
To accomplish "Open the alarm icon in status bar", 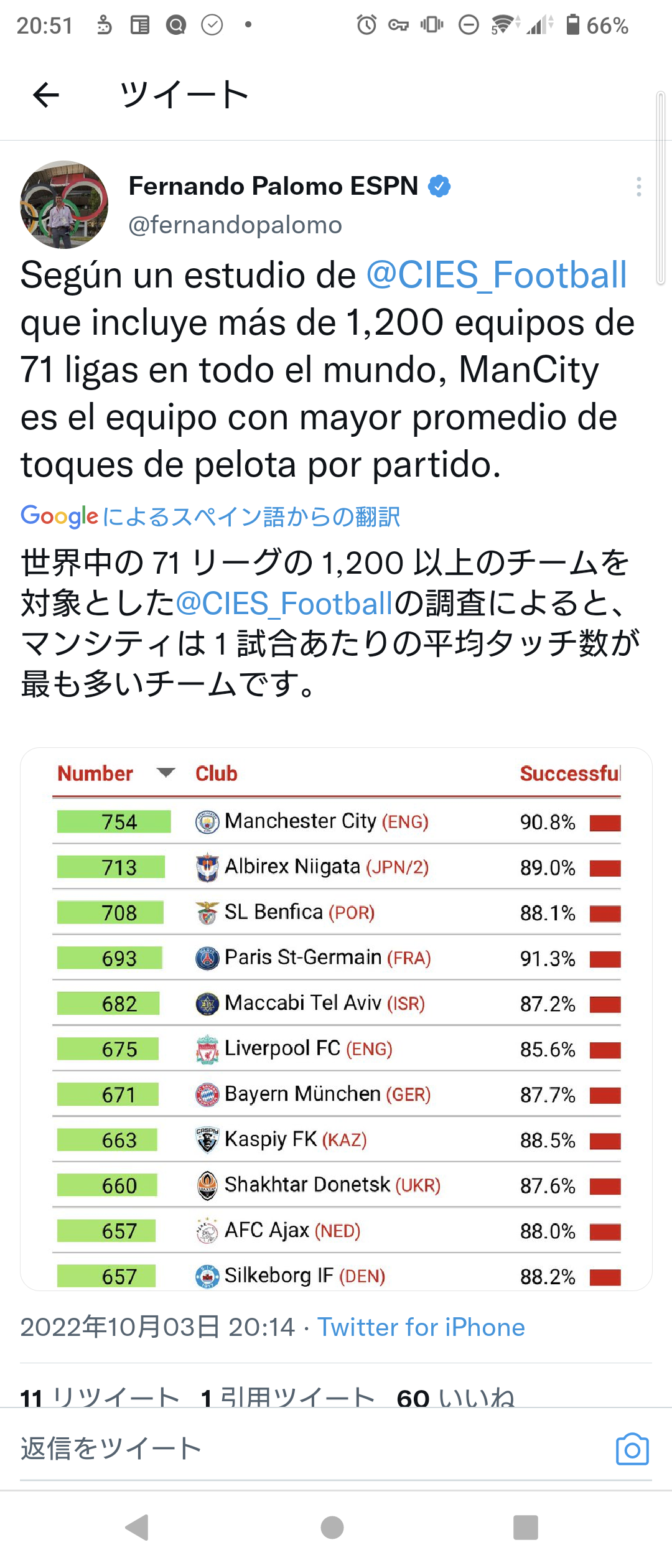I will point(366,25).
